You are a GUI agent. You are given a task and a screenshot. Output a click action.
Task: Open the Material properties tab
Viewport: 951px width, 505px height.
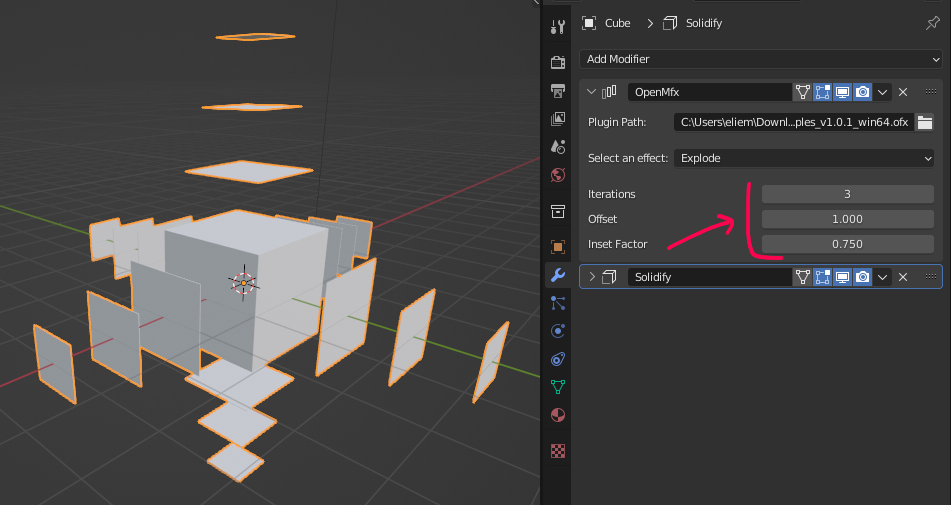point(558,414)
